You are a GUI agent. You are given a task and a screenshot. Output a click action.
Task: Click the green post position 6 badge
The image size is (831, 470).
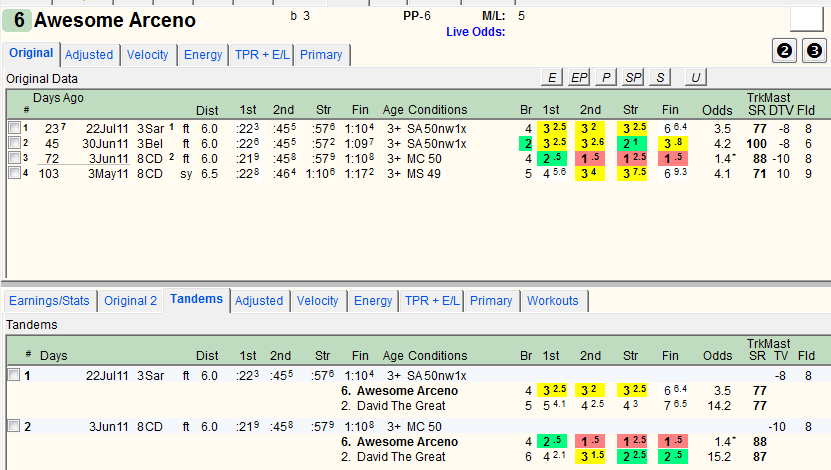[17, 20]
